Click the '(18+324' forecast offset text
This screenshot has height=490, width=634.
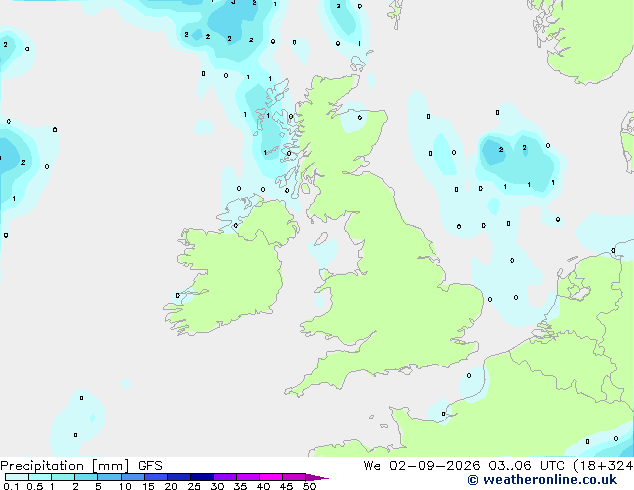[603, 466]
